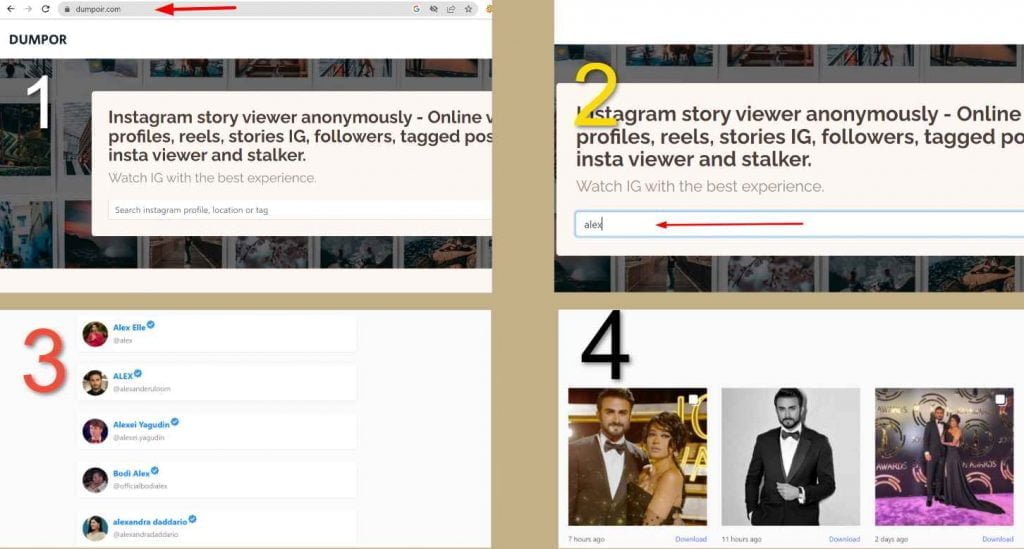
Task: Click alexandra daddario's avatar picture
Action: pos(95,527)
